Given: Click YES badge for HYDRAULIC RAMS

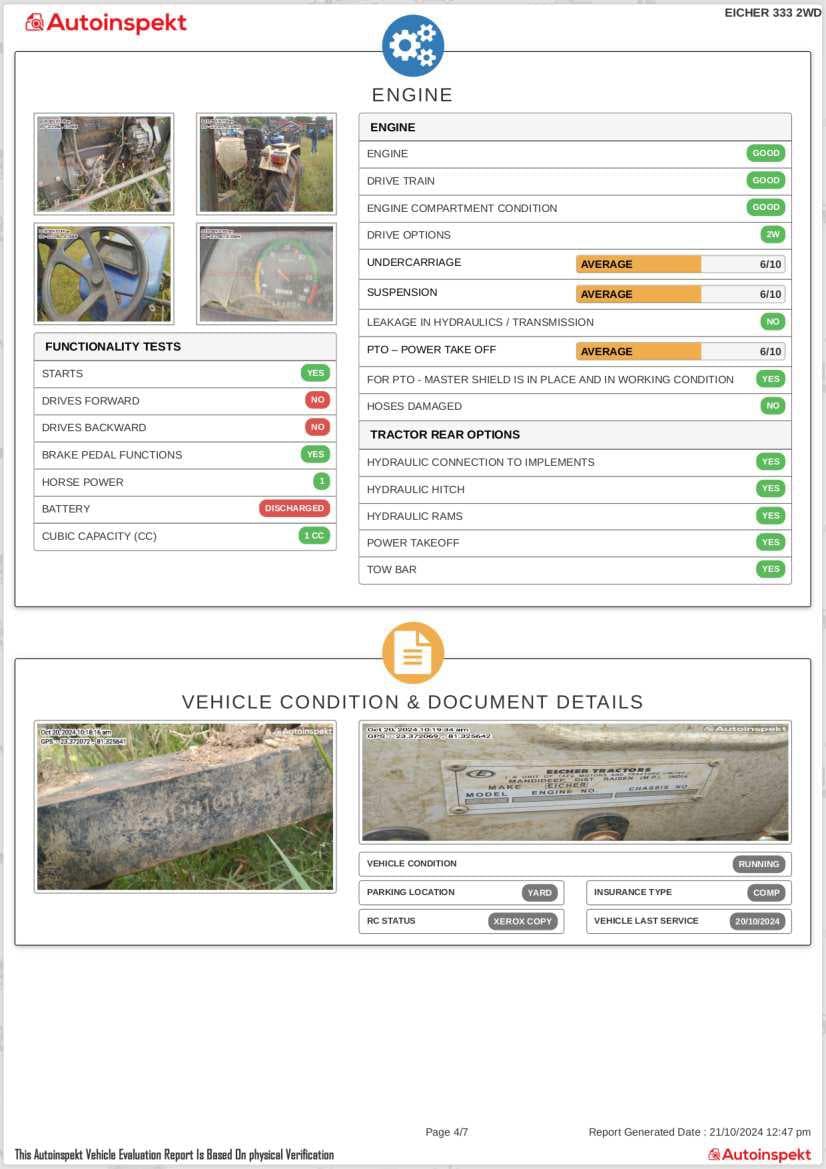Looking at the screenshot, I should [771, 515].
